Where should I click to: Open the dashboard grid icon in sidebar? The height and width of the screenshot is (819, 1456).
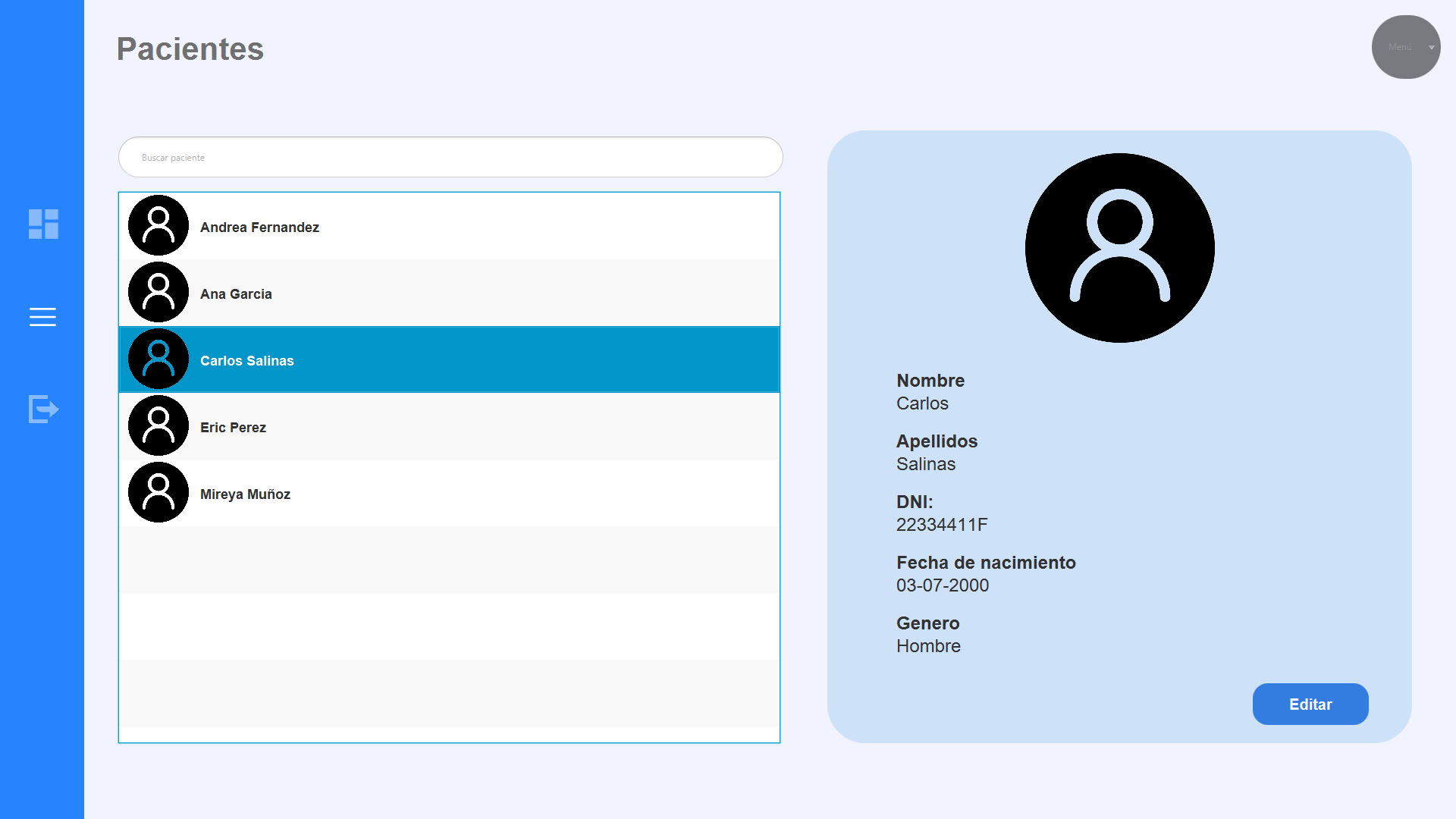click(43, 224)
